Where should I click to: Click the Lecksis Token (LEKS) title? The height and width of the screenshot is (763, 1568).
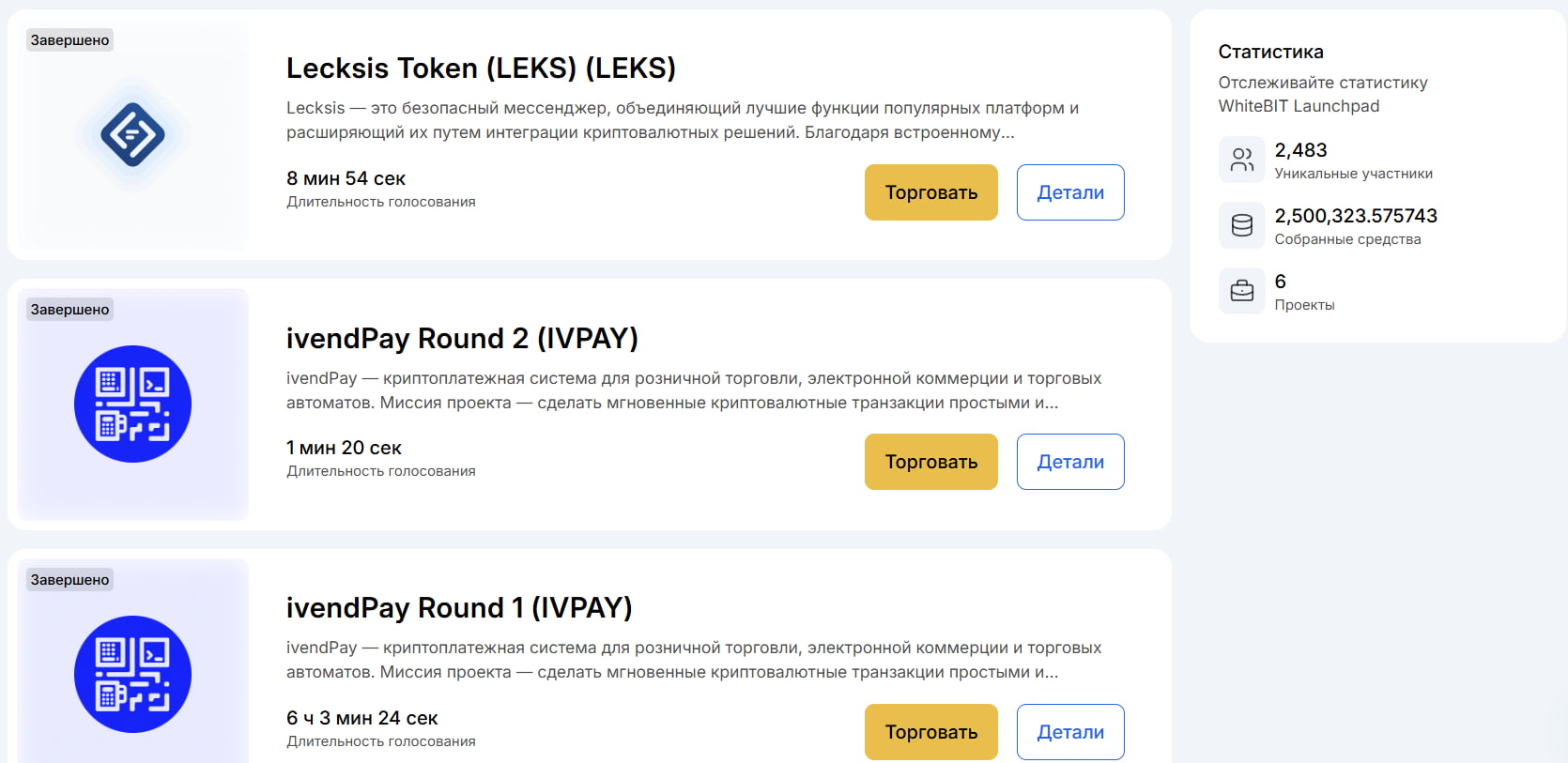481,69
